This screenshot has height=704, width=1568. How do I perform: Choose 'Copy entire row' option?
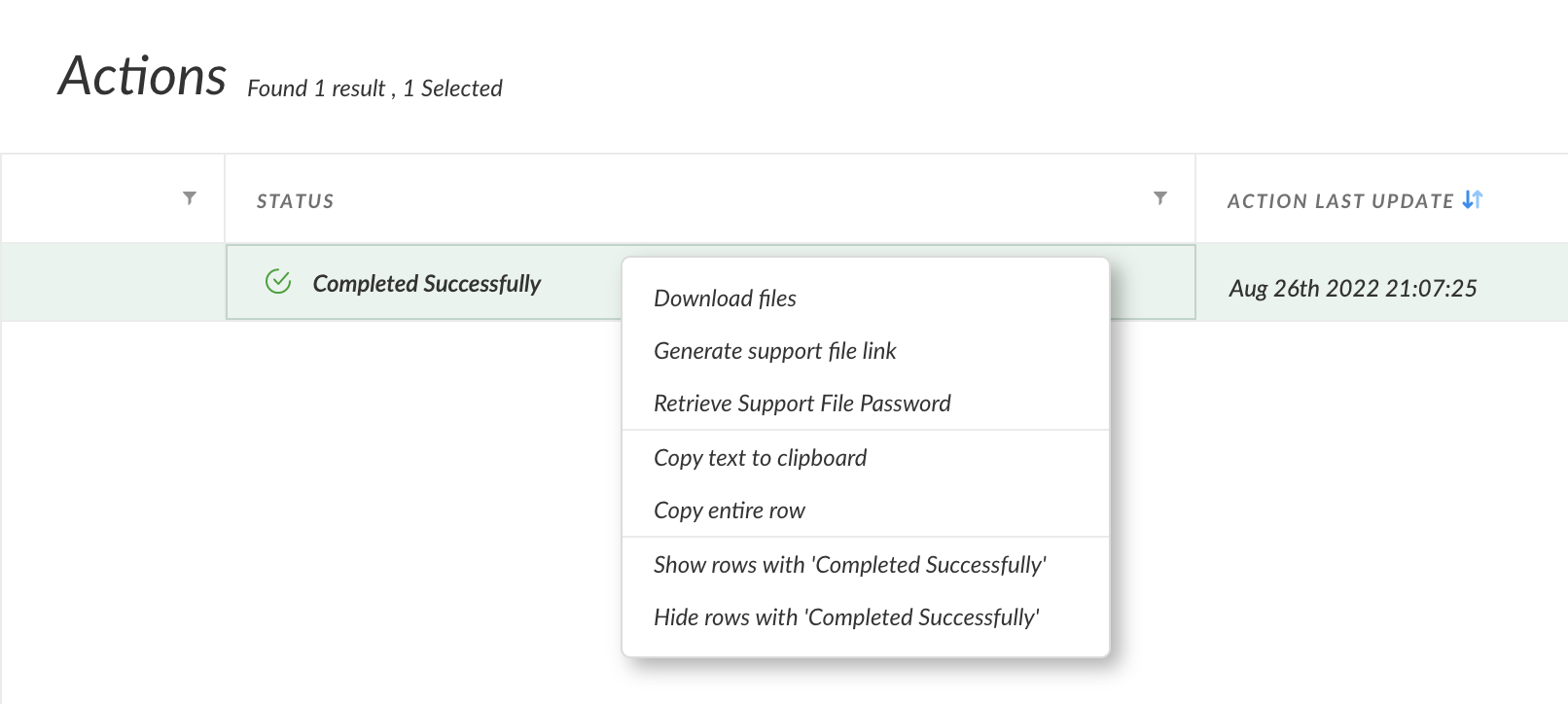729,510
